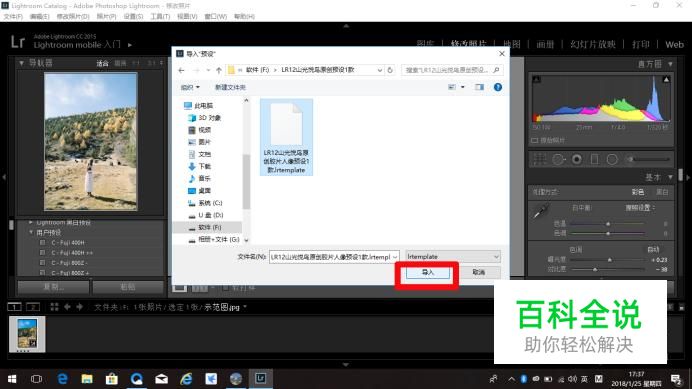The height and width of the screenshot is (389, 692).
Task: Toggle highlight clipping indicator in histogram
Action: [666, 79]
